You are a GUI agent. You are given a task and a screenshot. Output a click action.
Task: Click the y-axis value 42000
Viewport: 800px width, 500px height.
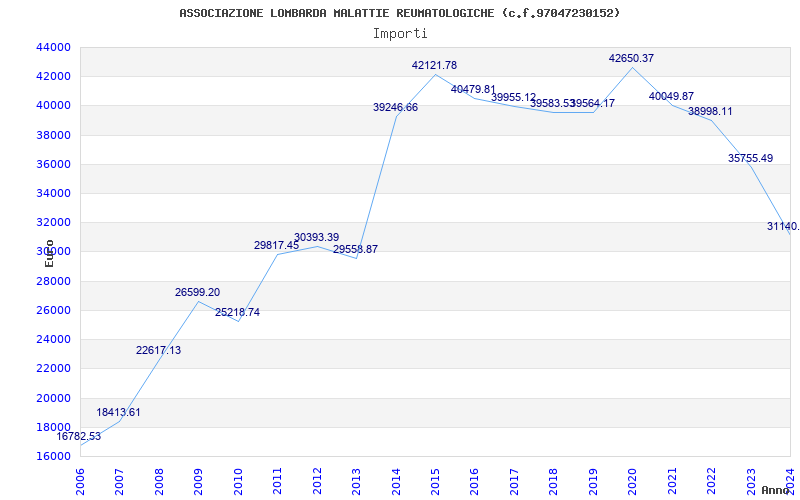[x=53, y=77]
